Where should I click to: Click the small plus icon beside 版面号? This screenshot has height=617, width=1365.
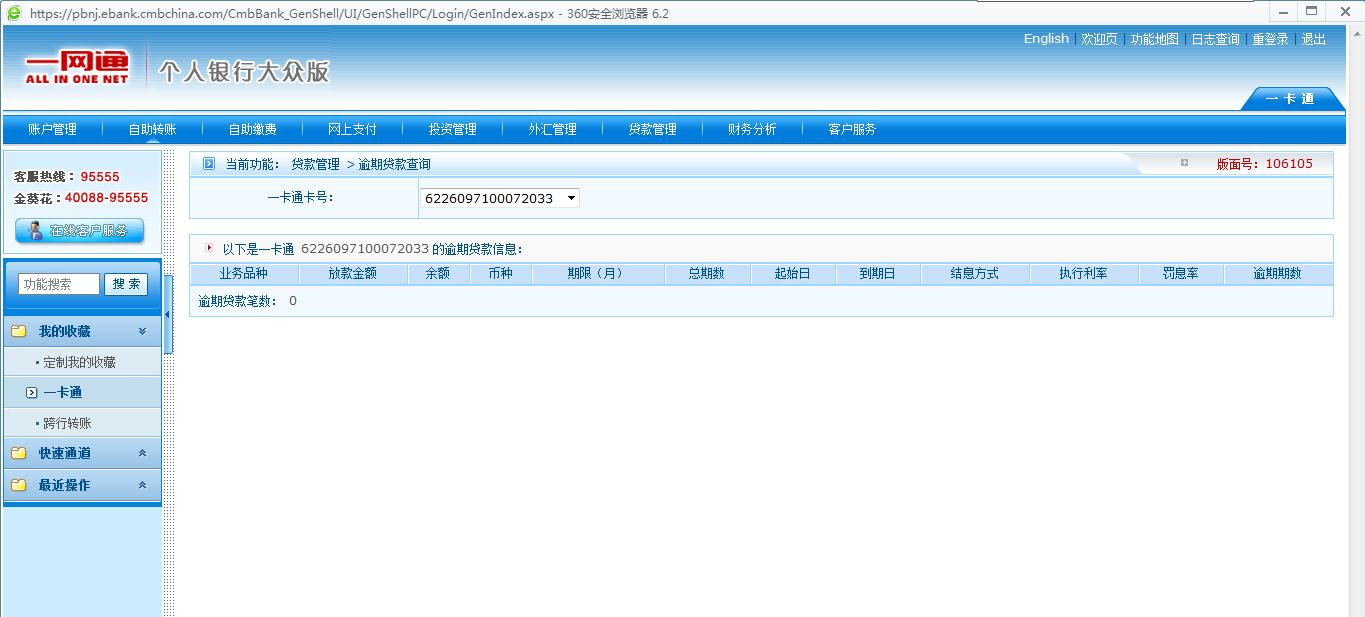[1184, 163]
